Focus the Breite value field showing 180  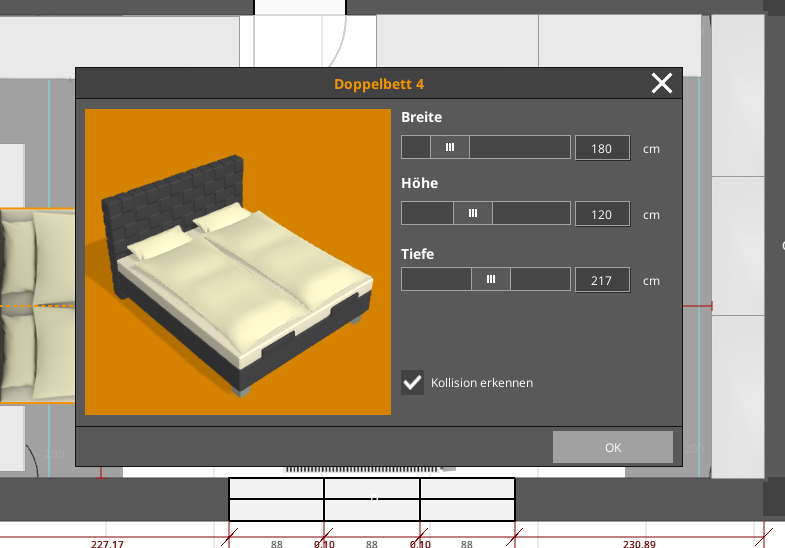coord(602,148)
